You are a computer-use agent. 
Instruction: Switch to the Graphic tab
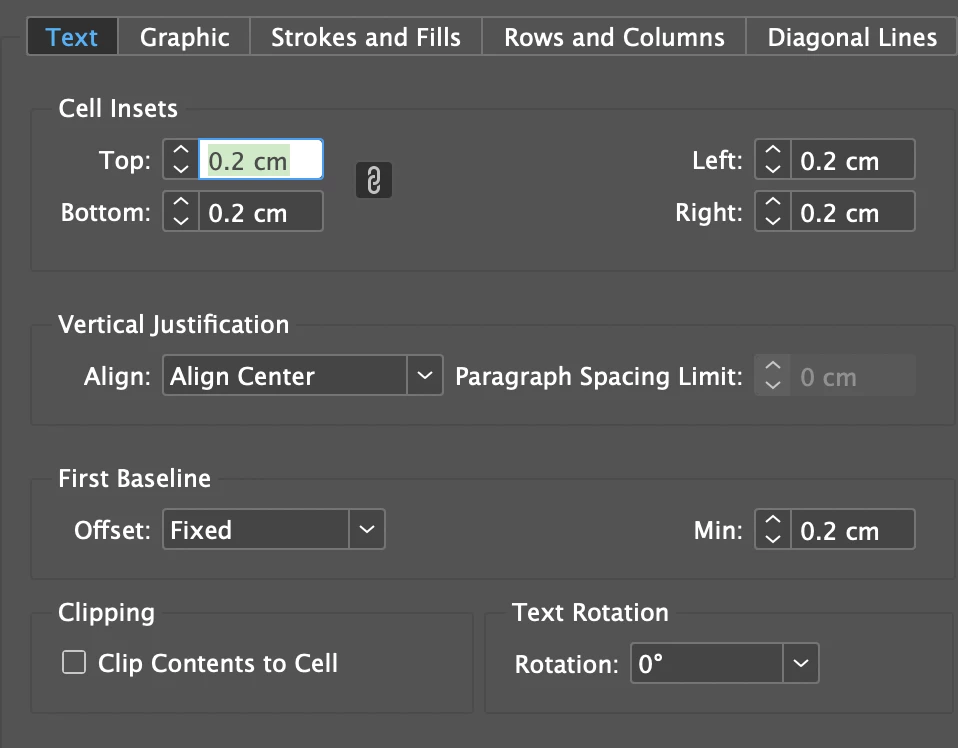[184, 38]
